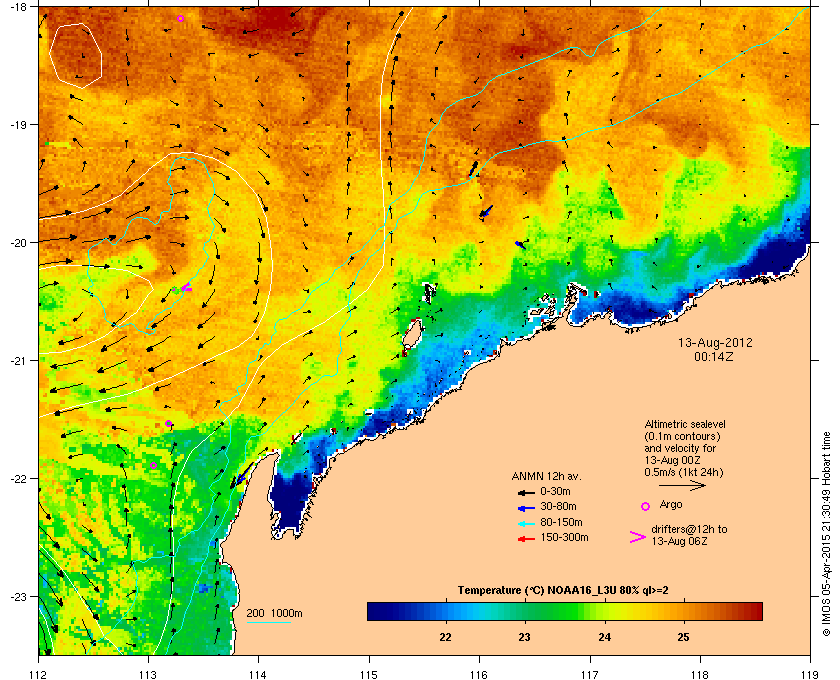Click the red 150-300m arrow legend symbol
840x680 pixels.
point(526,539)
